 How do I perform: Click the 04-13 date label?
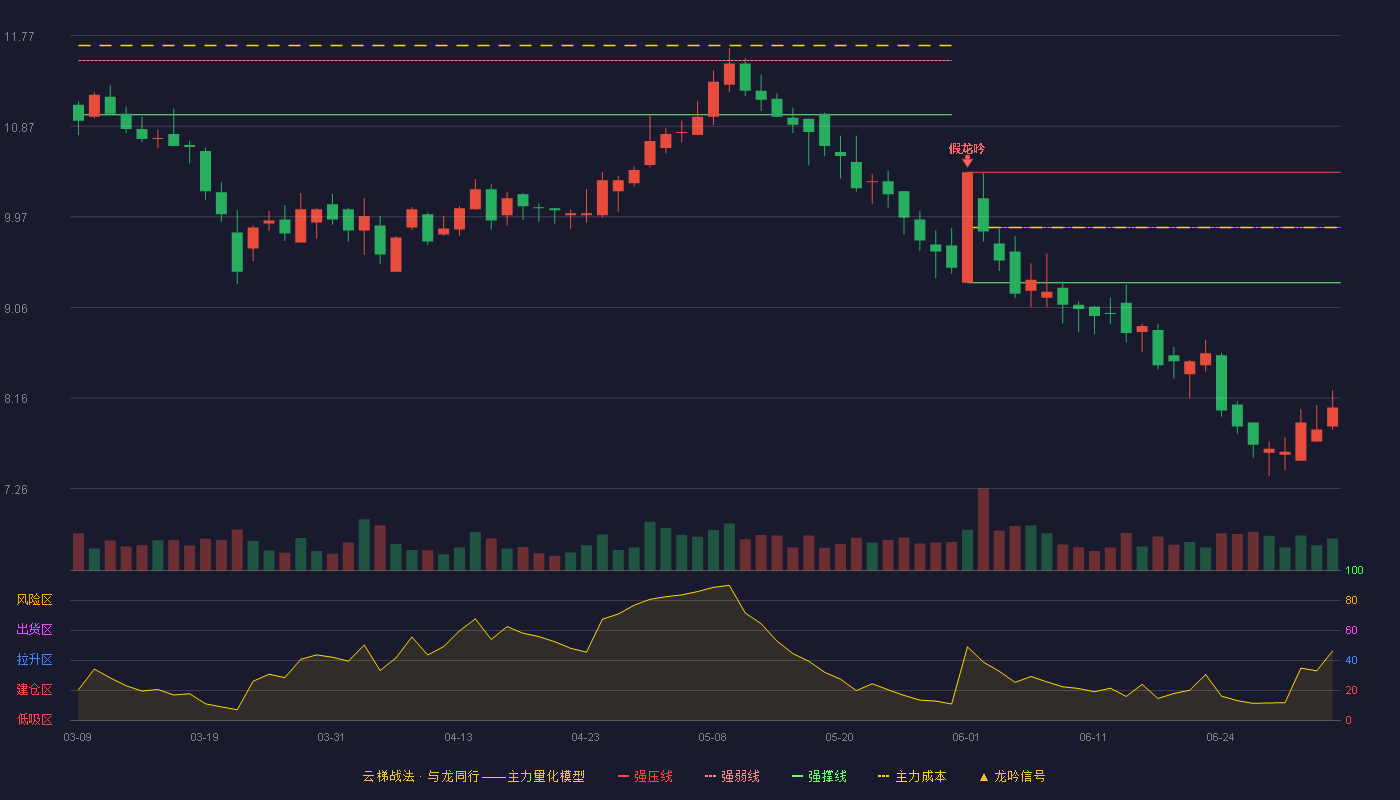tap(458, 737)
